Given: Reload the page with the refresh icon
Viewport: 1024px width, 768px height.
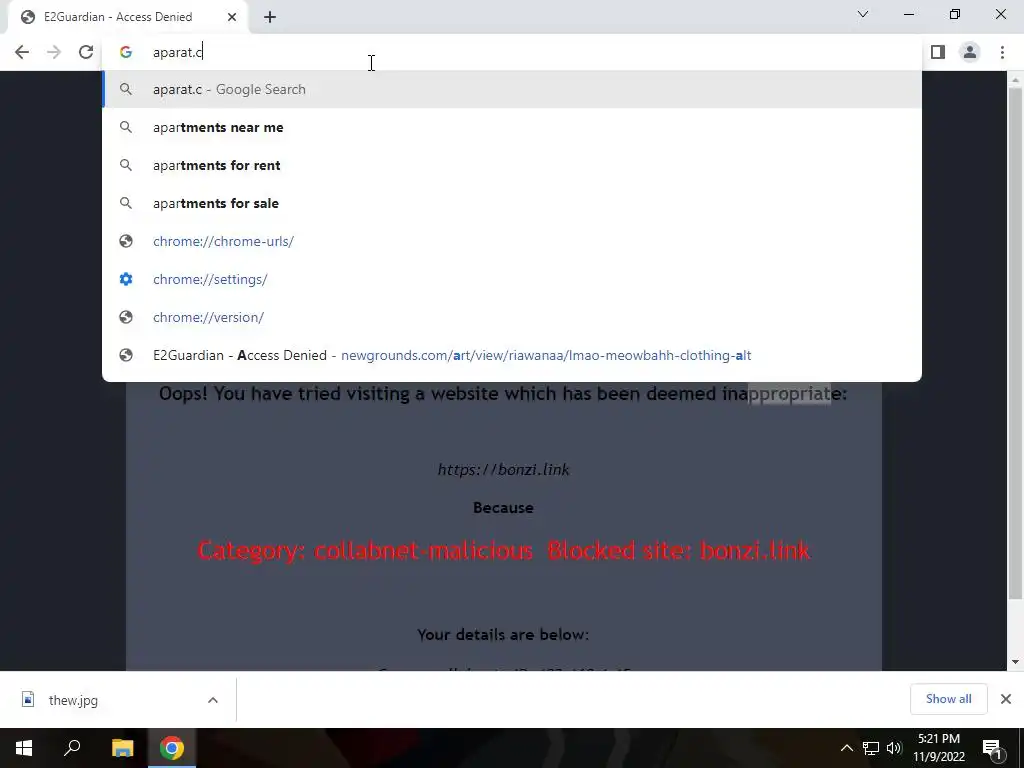Looking at the screenshot, I should 86,52.
